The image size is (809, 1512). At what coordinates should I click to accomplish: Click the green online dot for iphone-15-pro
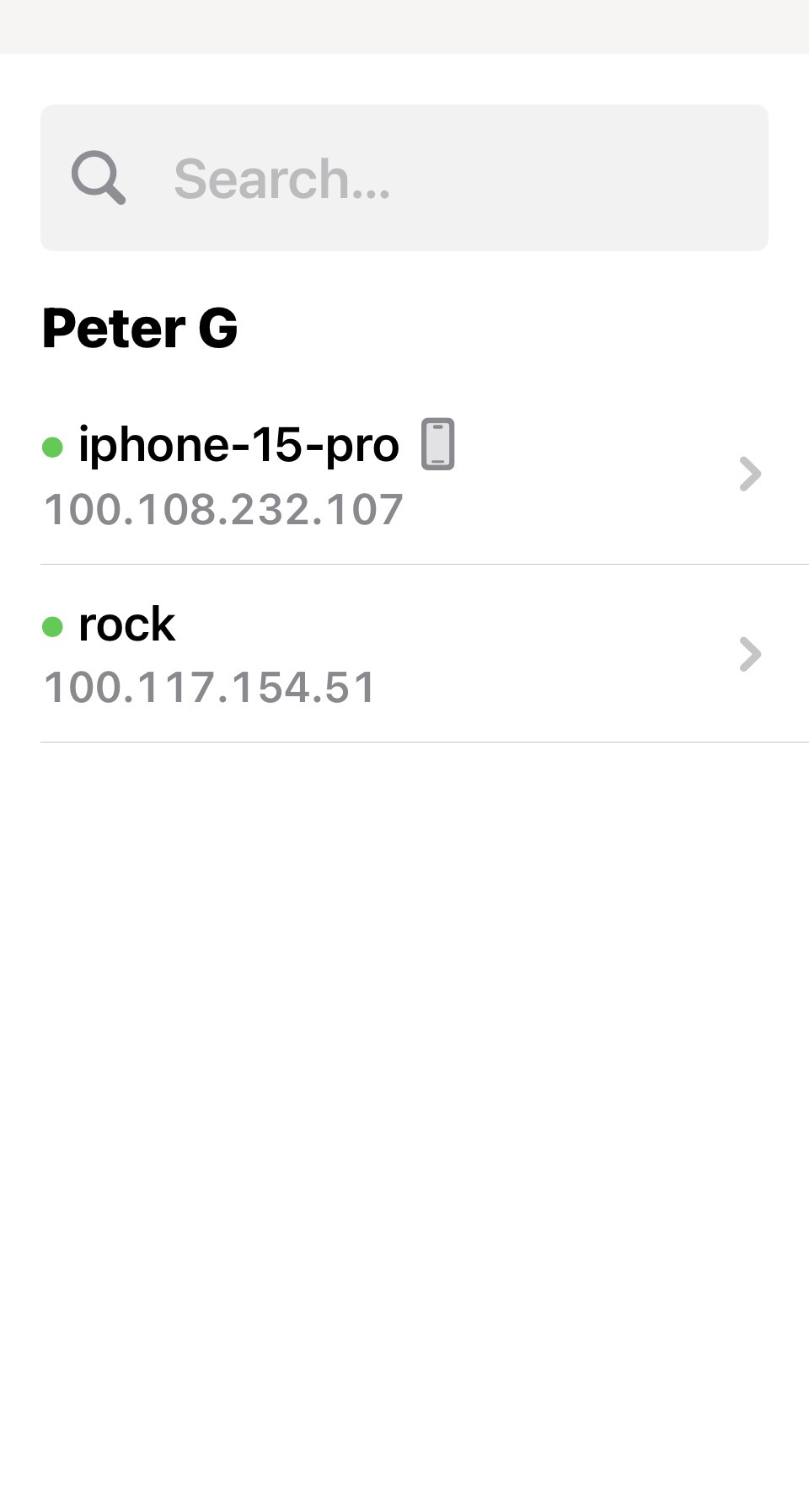click(52, 447)
